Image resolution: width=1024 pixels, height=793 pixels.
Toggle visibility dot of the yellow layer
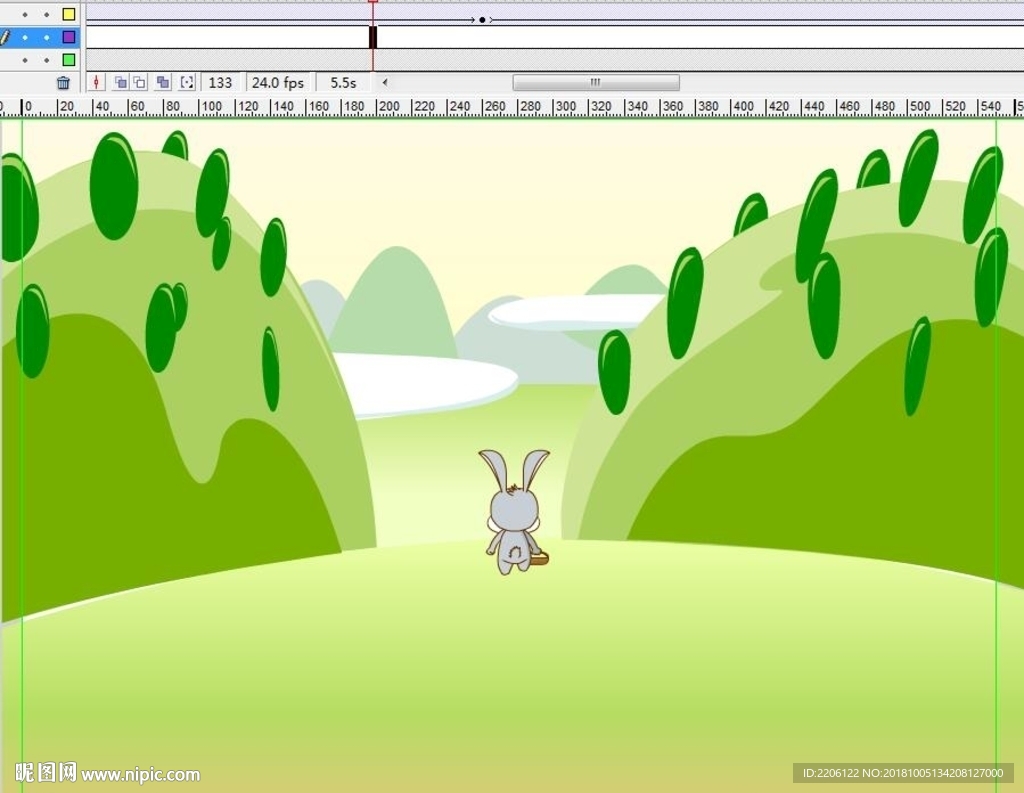(x=25, y=15)
